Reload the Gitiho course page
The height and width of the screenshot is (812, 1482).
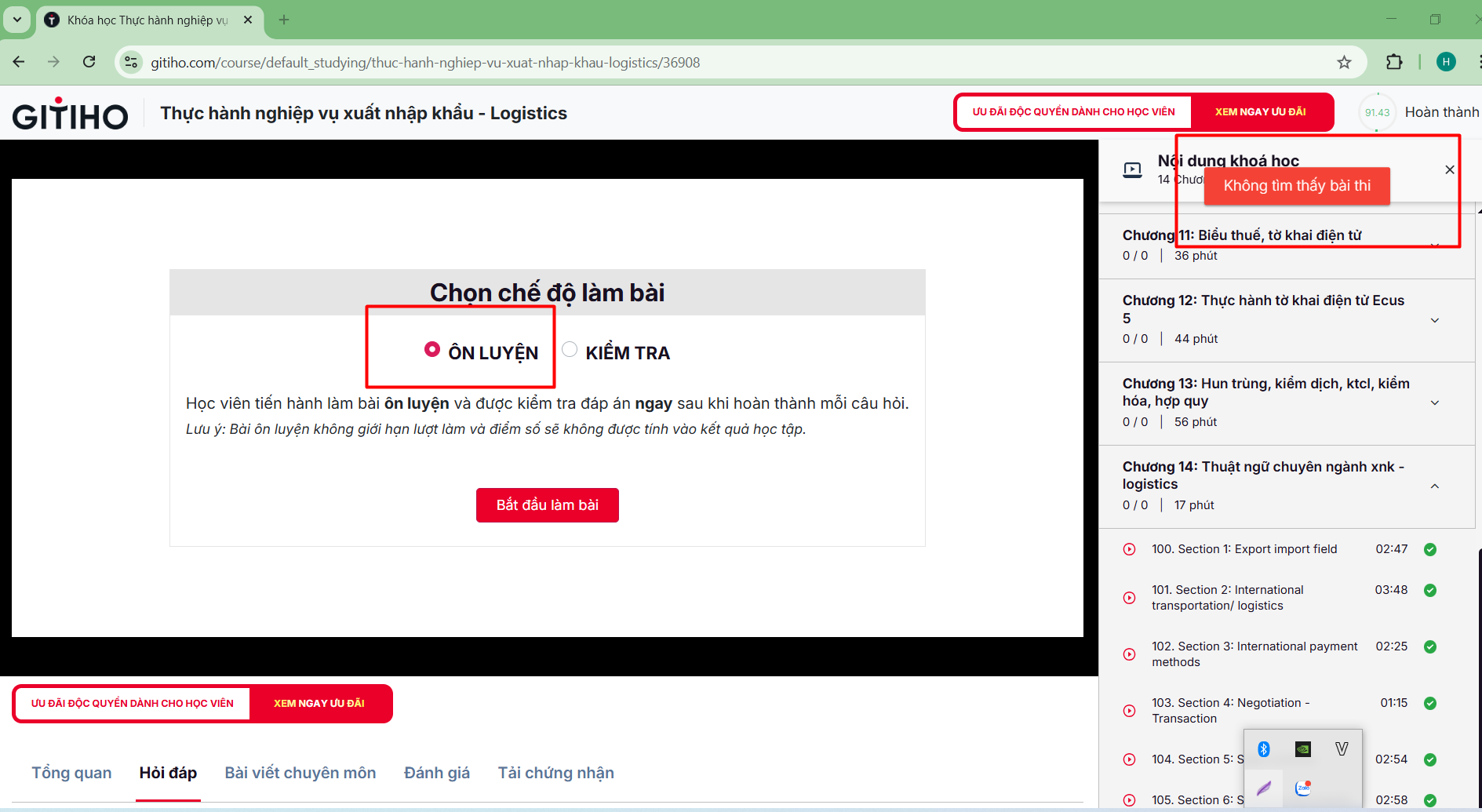[89, 62]
